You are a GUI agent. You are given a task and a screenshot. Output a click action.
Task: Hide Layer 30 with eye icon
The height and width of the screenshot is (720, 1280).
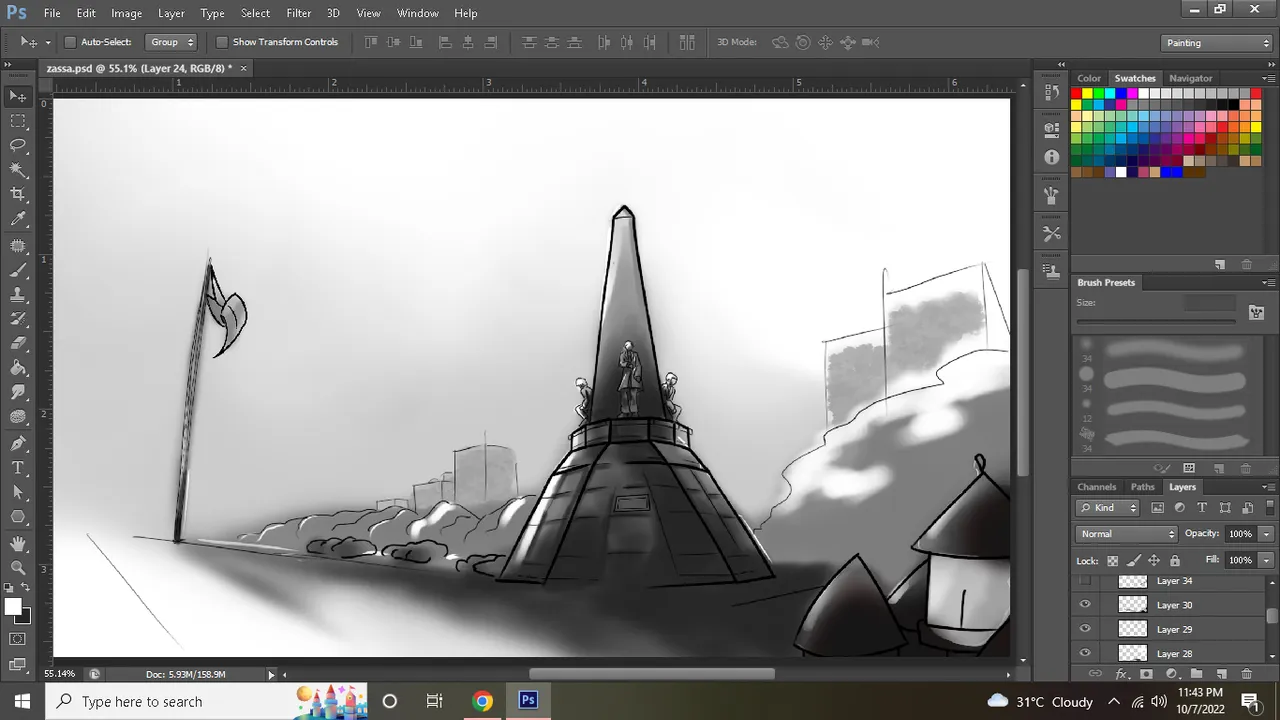pyautogui.click(x=1085, y=605)
